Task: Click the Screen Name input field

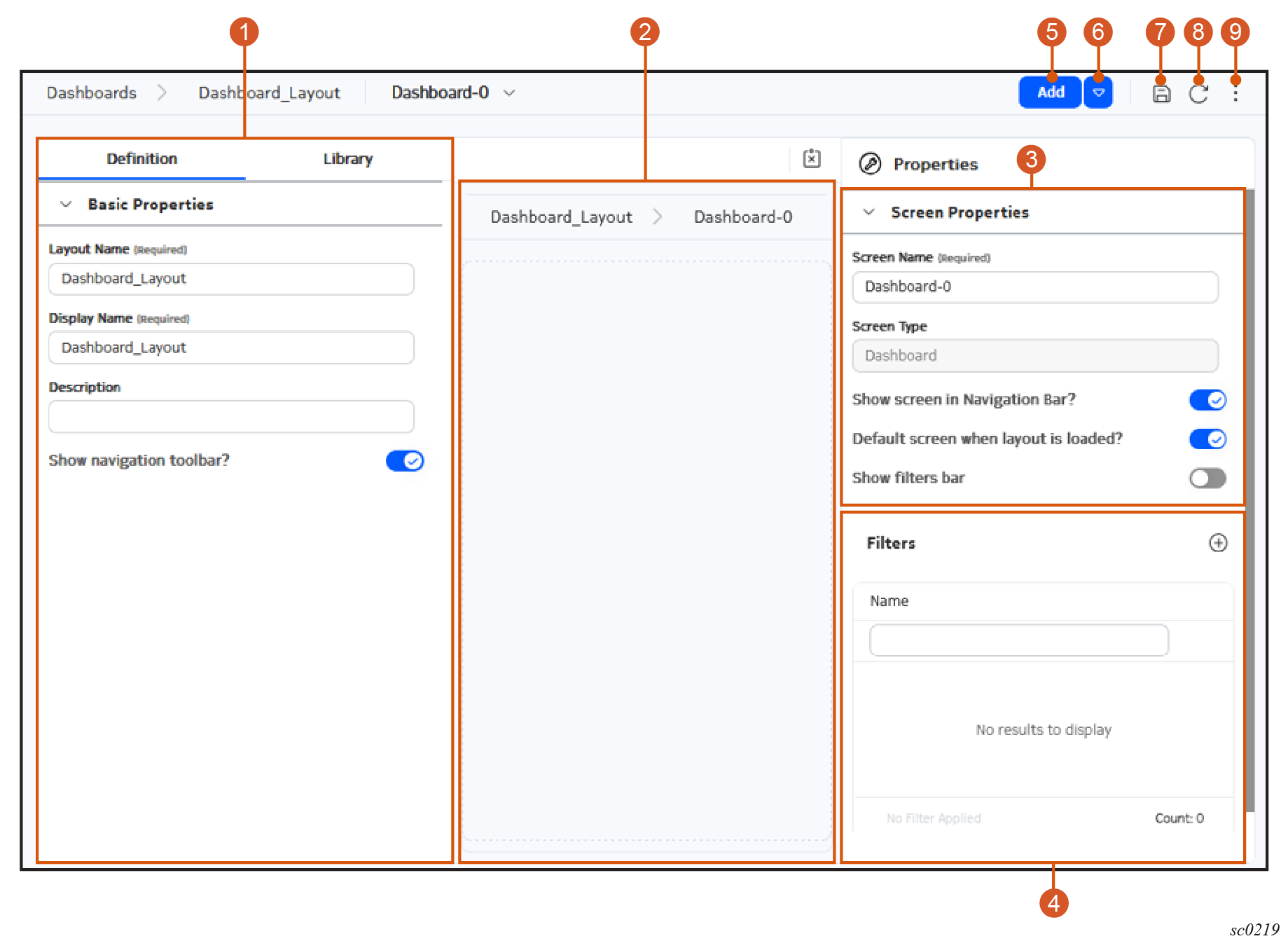Action: pos(1034,287)
